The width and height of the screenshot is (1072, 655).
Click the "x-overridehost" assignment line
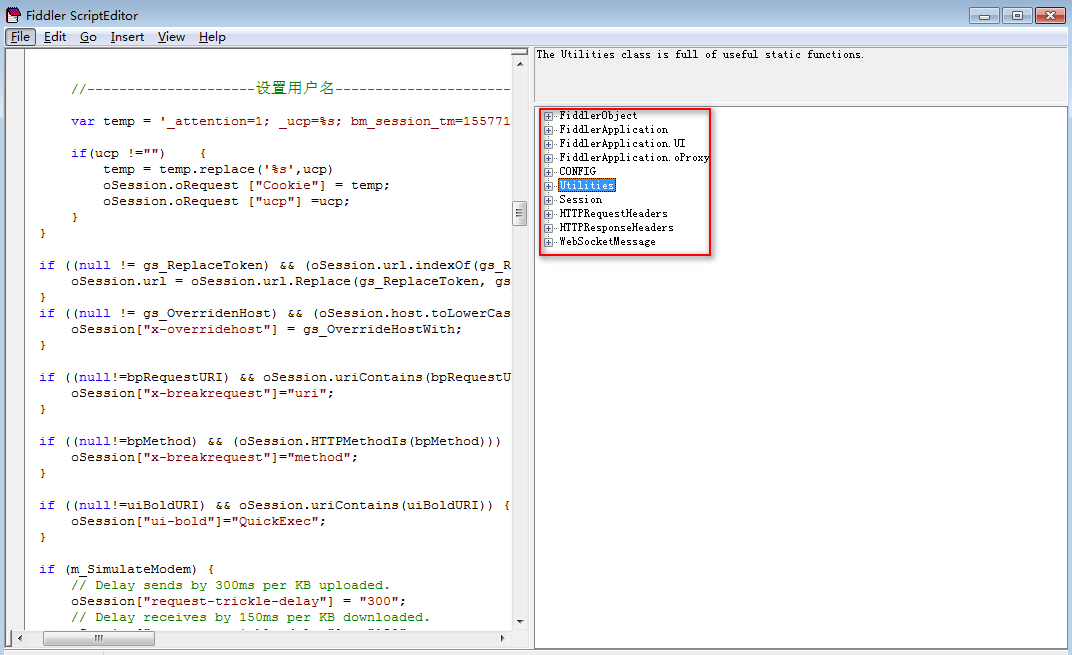[x=267, y=329]
